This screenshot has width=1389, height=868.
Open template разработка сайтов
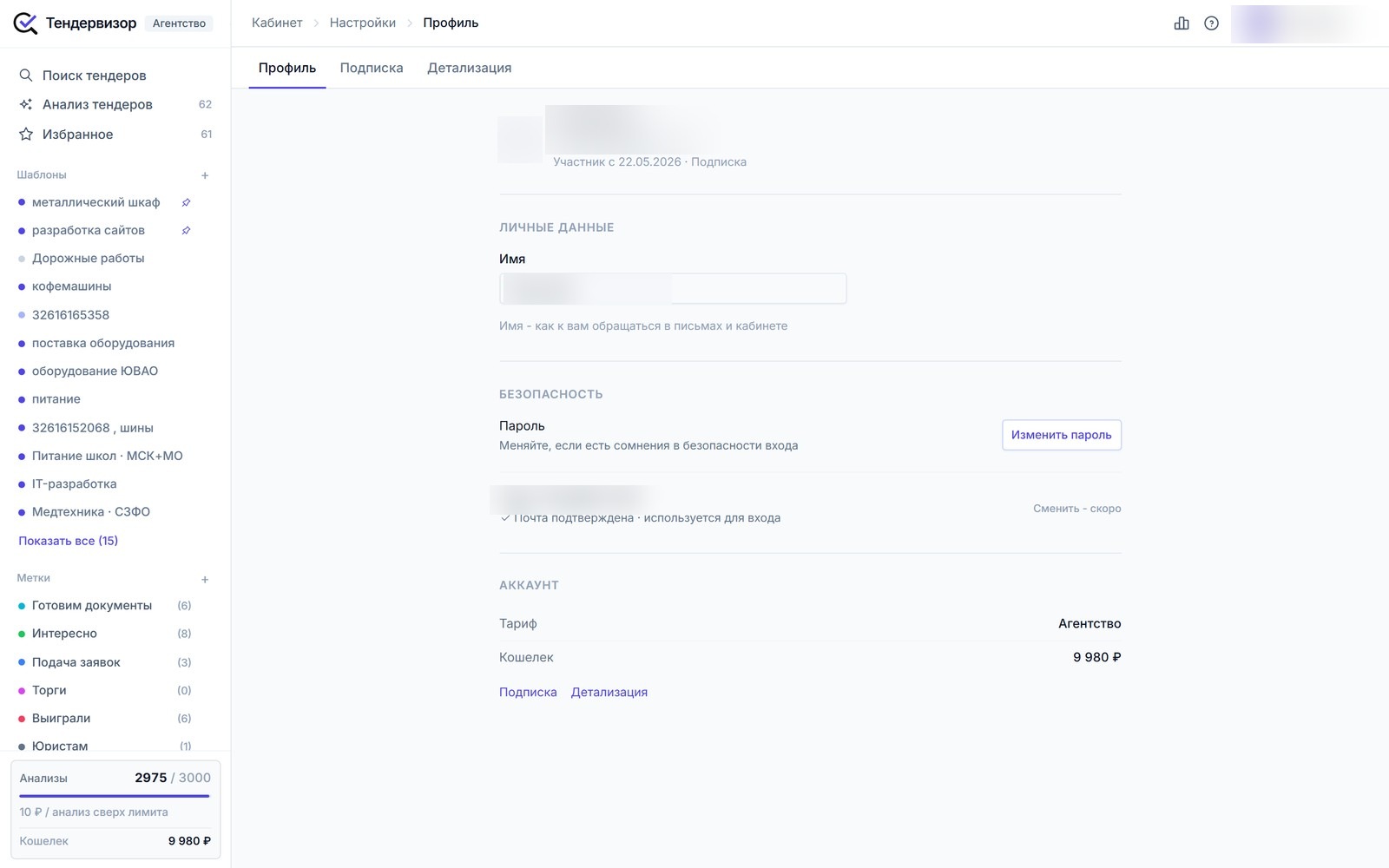(x=89, y=231)
